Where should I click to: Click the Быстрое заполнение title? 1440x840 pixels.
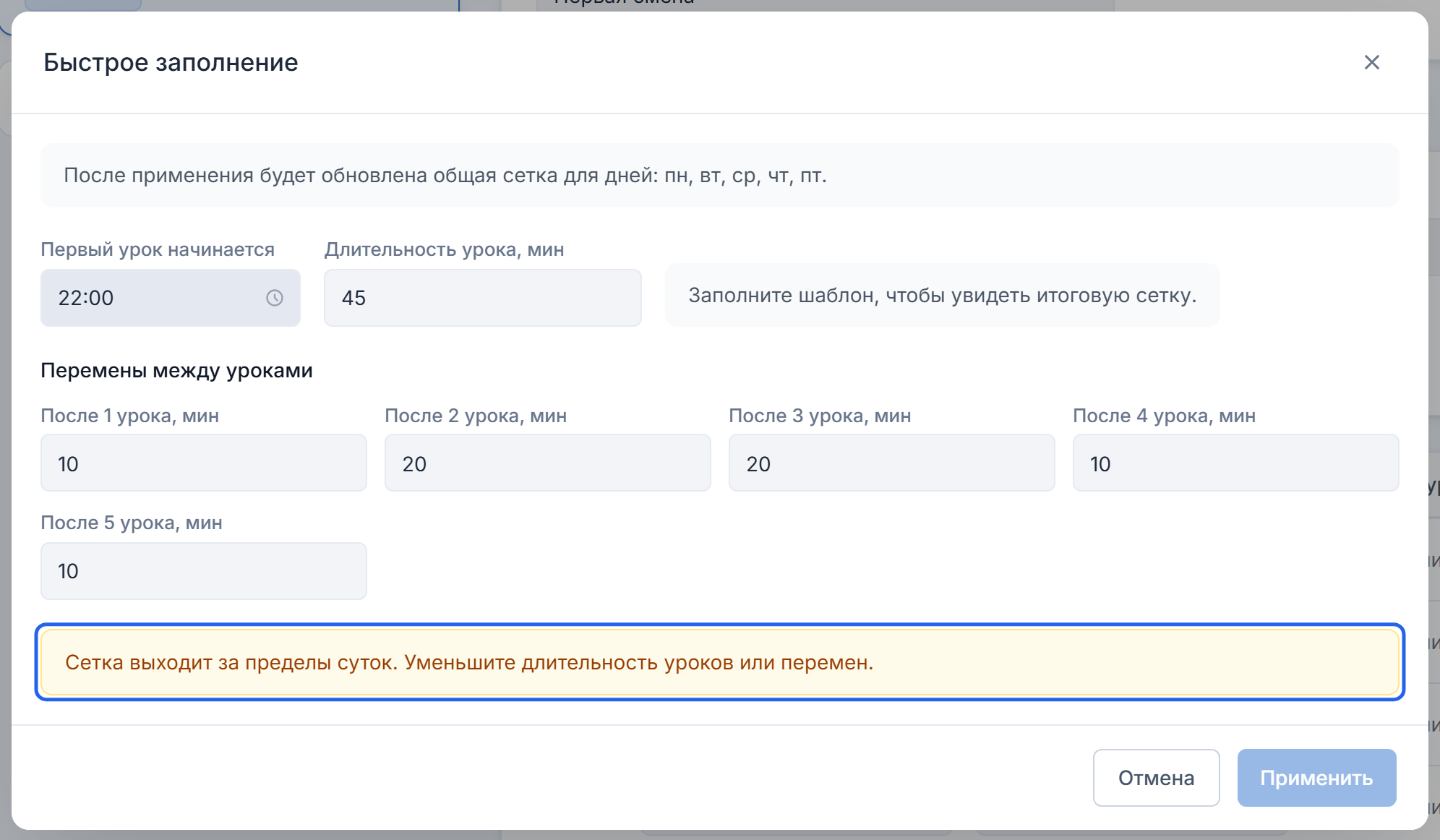171,62
